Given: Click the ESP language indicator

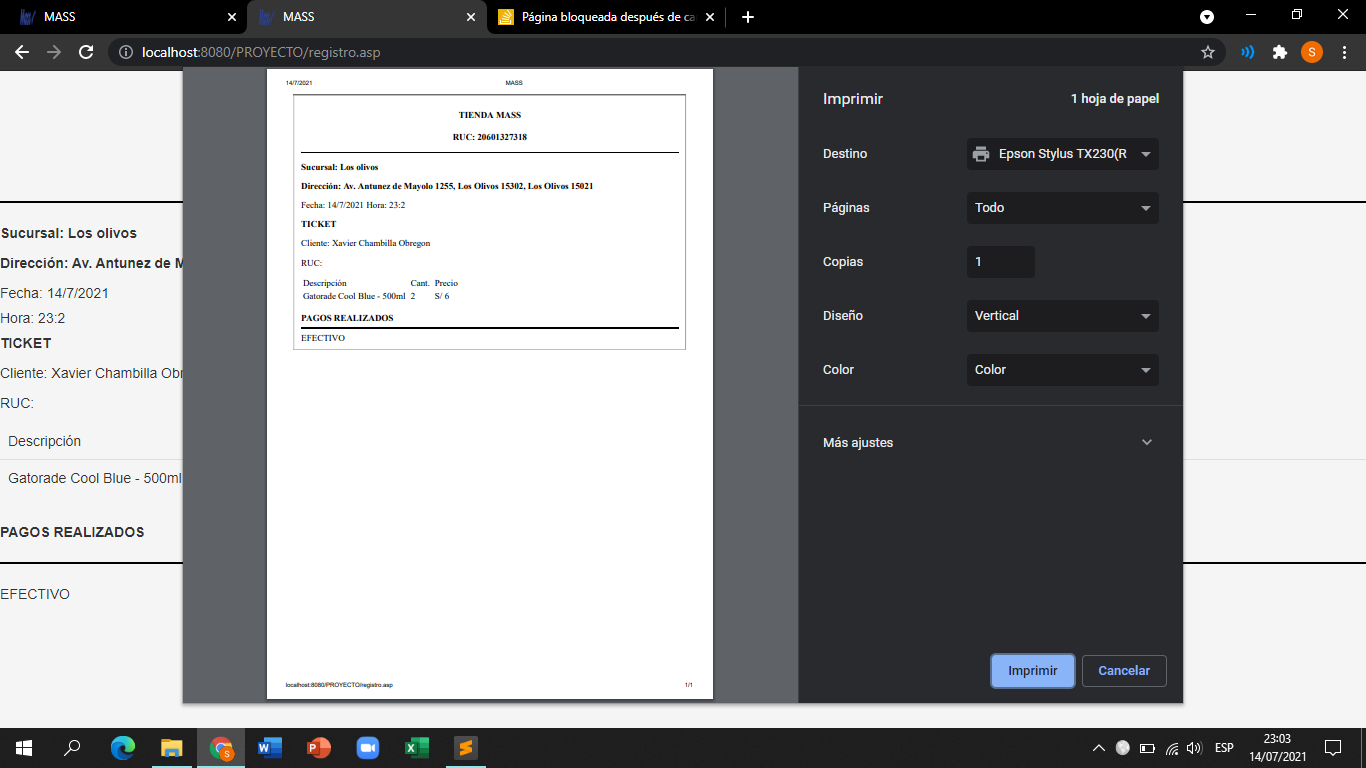Looking at the screenshot, I should point(1224,748).
